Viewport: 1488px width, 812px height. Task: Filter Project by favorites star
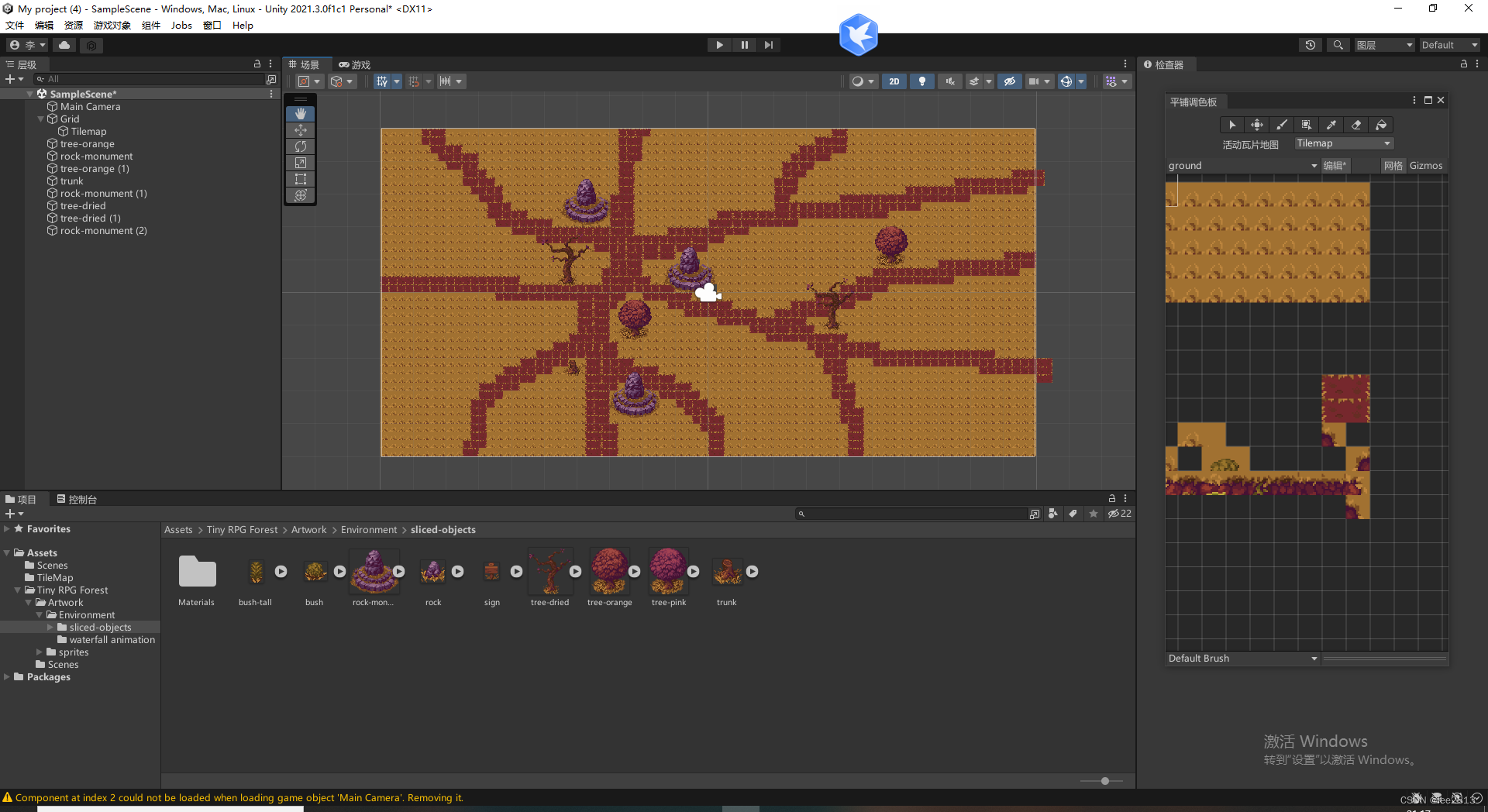[1093, 514]
